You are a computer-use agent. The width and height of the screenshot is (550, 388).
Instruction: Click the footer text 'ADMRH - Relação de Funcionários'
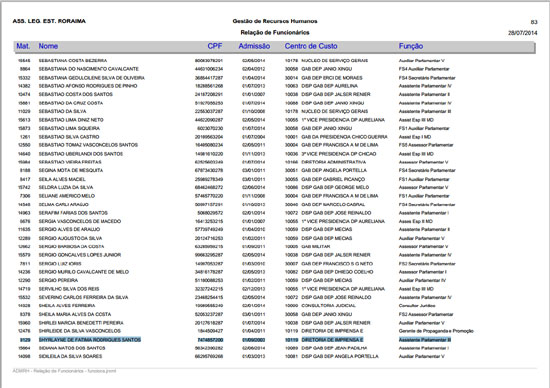point(48,371)
